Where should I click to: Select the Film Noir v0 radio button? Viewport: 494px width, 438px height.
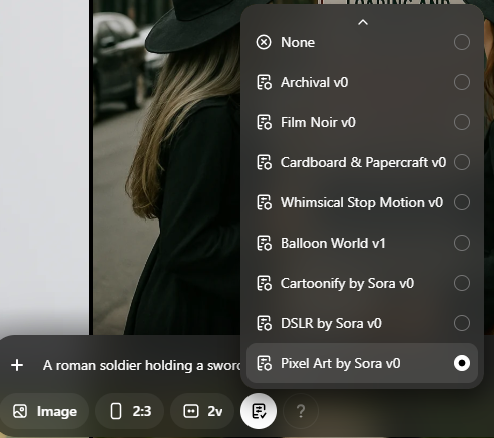pos(462,122)
